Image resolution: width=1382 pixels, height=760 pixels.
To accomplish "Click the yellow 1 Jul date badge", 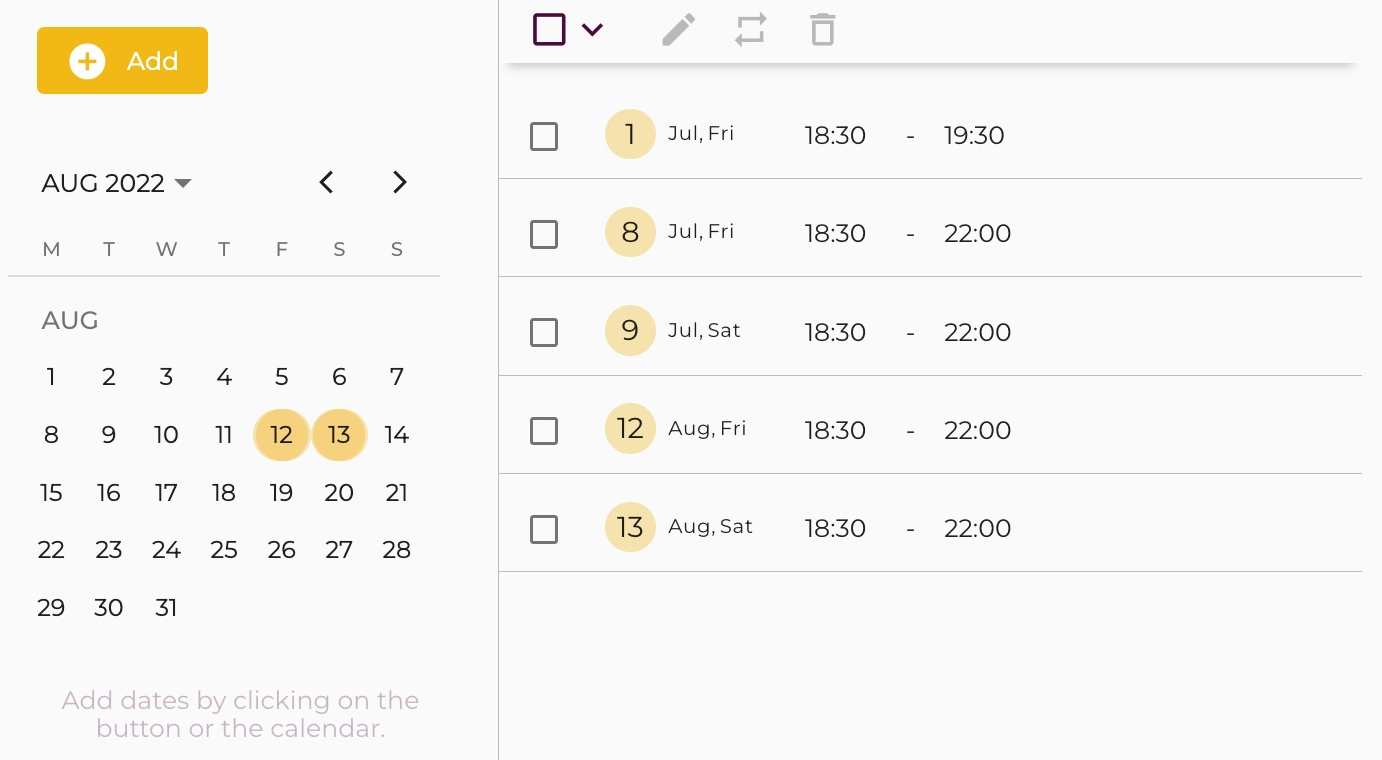I will (x=630, y=134).
